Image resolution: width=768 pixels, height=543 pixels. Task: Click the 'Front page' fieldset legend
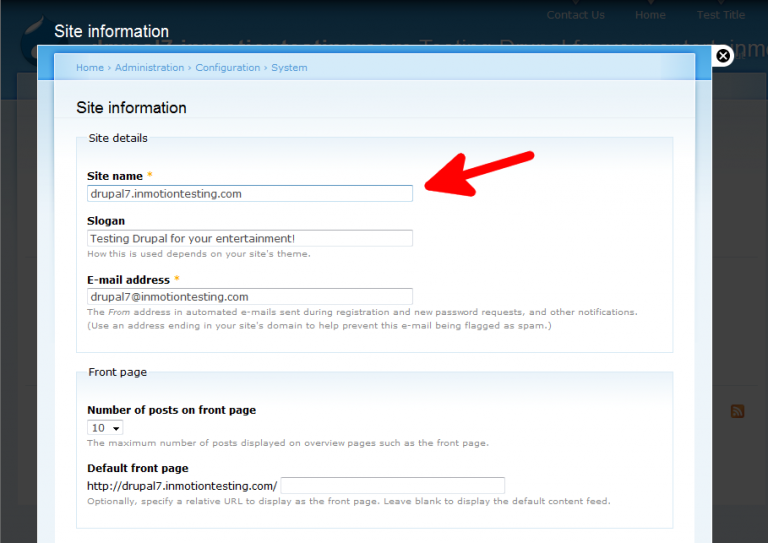[x=118, y=372]
